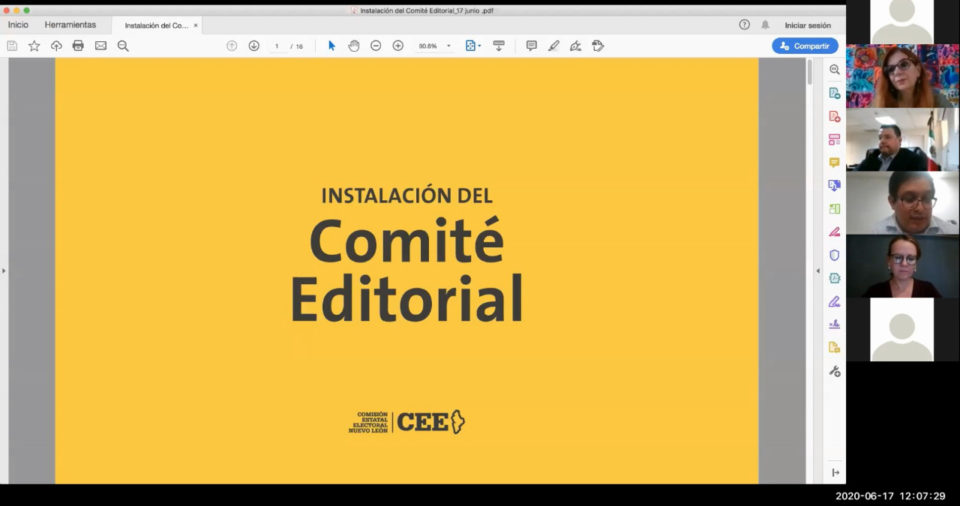Switch to the Inicio tab
960x506 pixels.
coord(18,25)
